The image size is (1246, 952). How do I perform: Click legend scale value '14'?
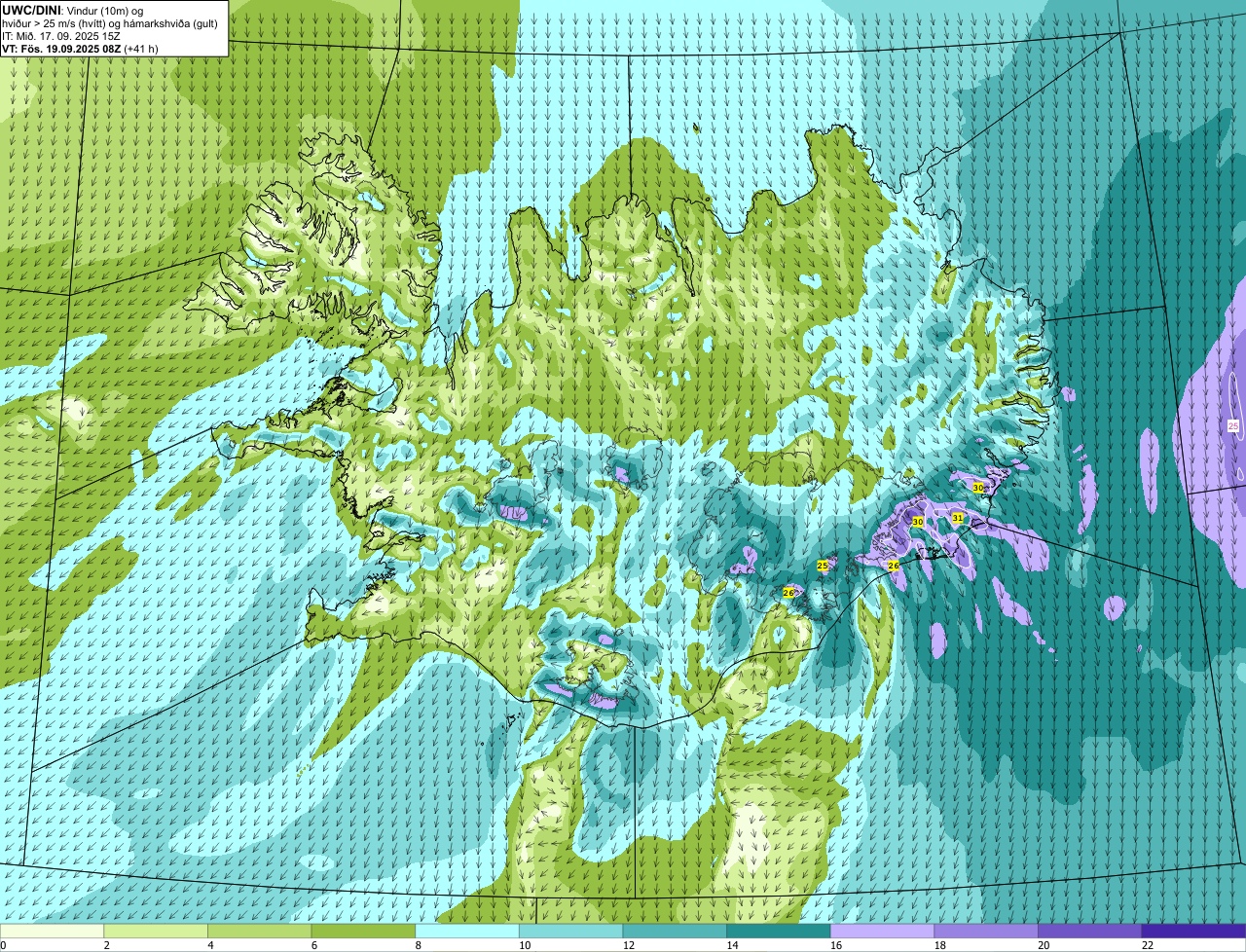[733, 945]
